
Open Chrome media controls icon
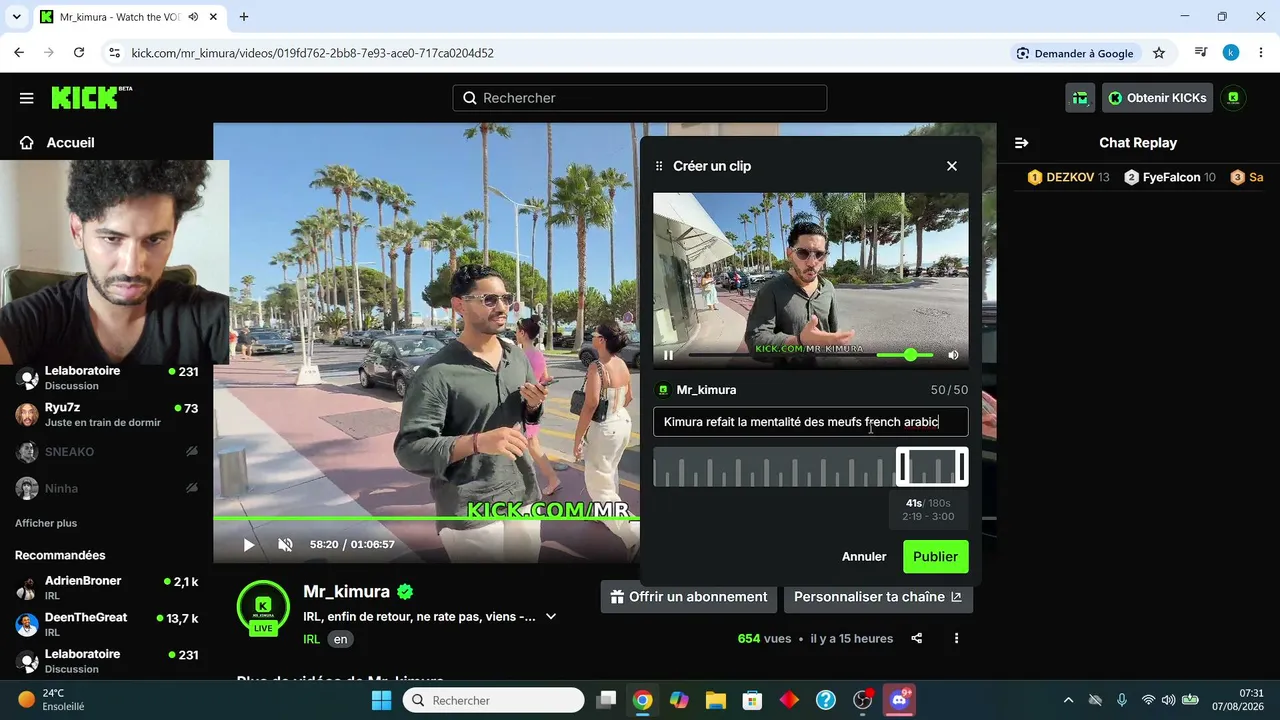(1201, 53)
